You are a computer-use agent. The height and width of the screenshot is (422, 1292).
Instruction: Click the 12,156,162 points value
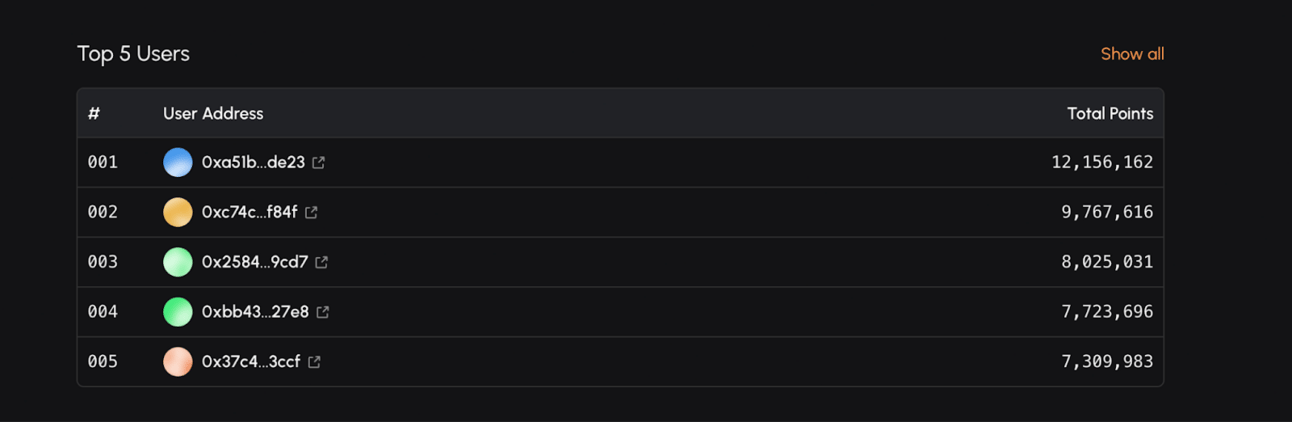(x=1102, y=162)
